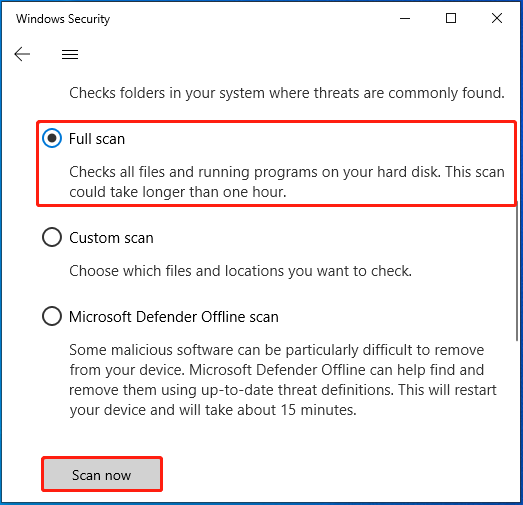Image resolution: width=523 pixels, height=505 pixels.
Task: Click the Custom scan description text
Action: pos(240,271)
